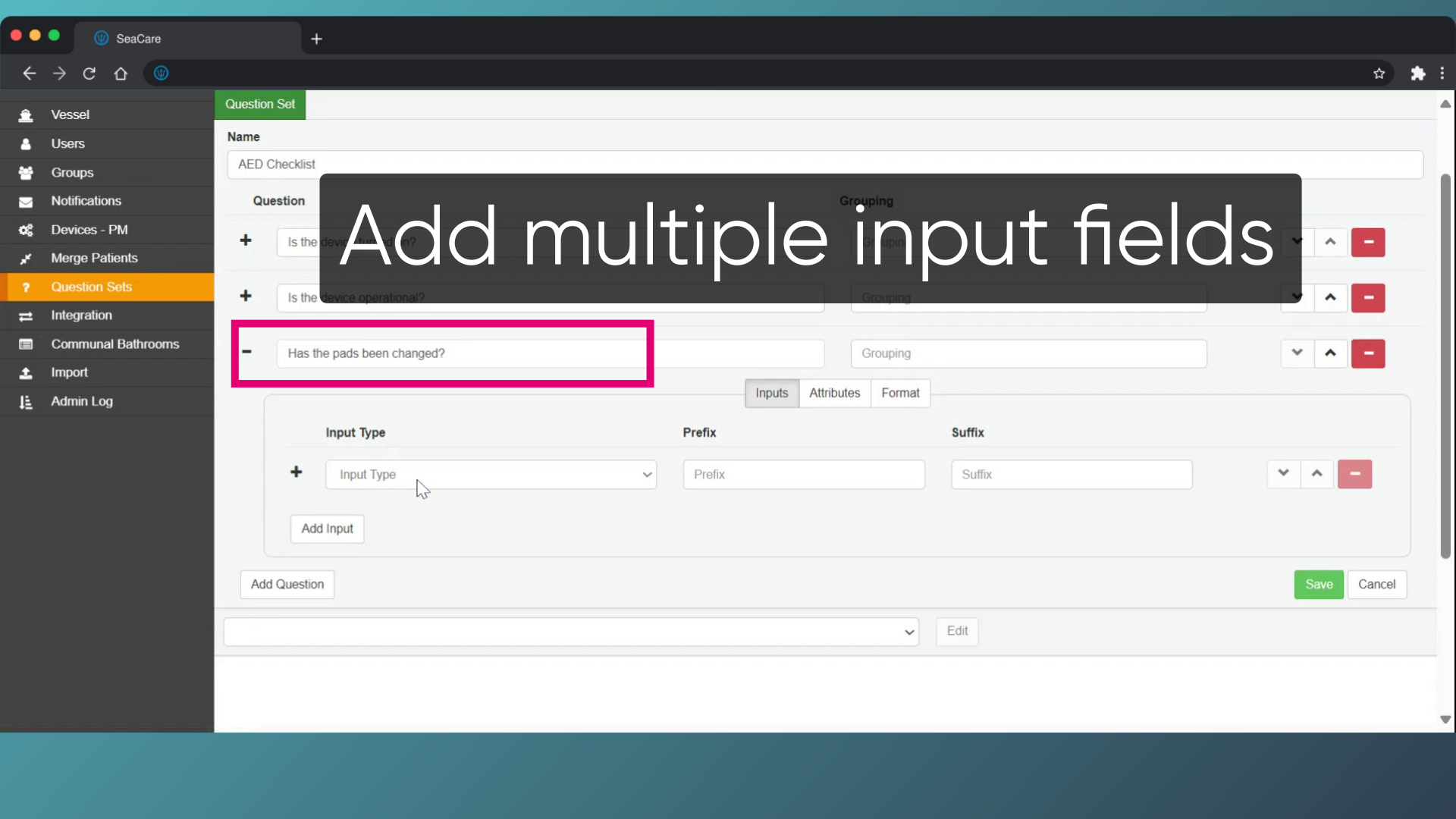Screen dimensions: 1456x819
Task: Click the Integration arrows icon
Action: click(26, 316)
